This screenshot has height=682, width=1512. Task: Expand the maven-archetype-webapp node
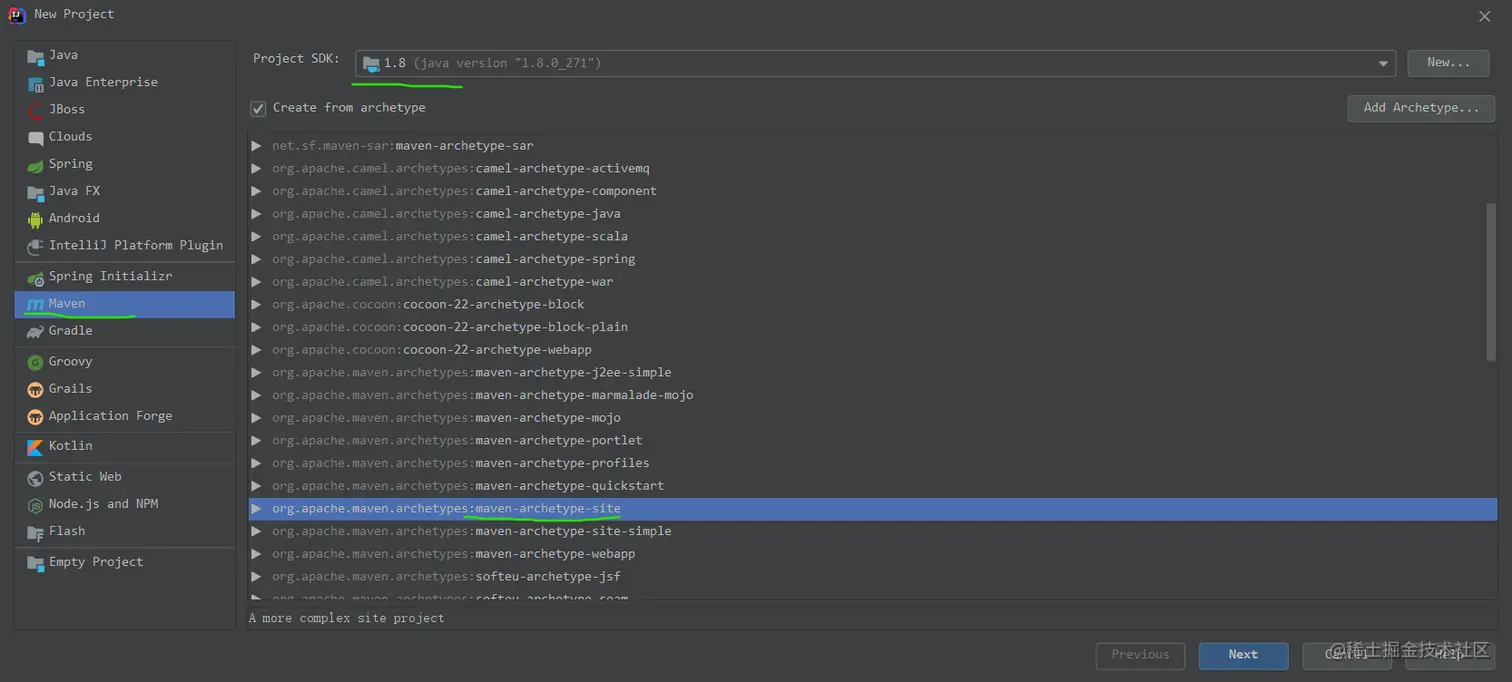[x=257, y=554]
